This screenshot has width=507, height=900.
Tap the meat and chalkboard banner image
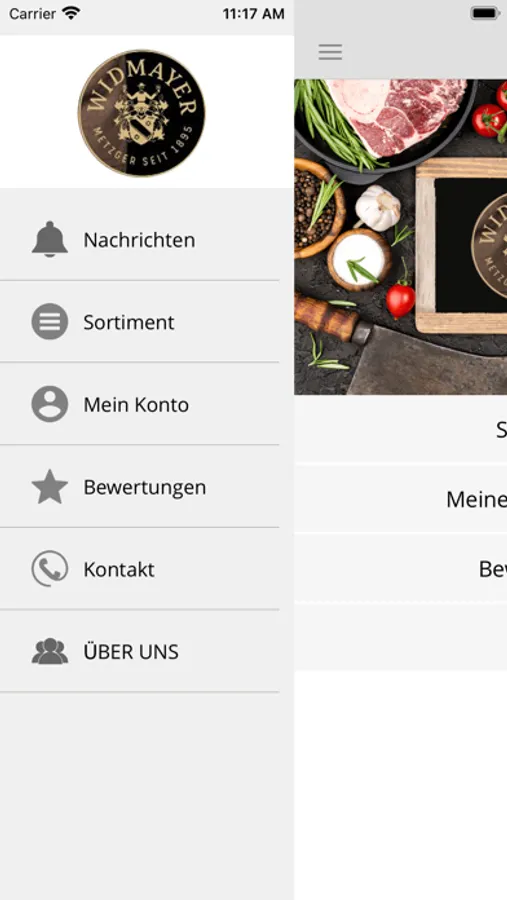click(x=401, y=236)
